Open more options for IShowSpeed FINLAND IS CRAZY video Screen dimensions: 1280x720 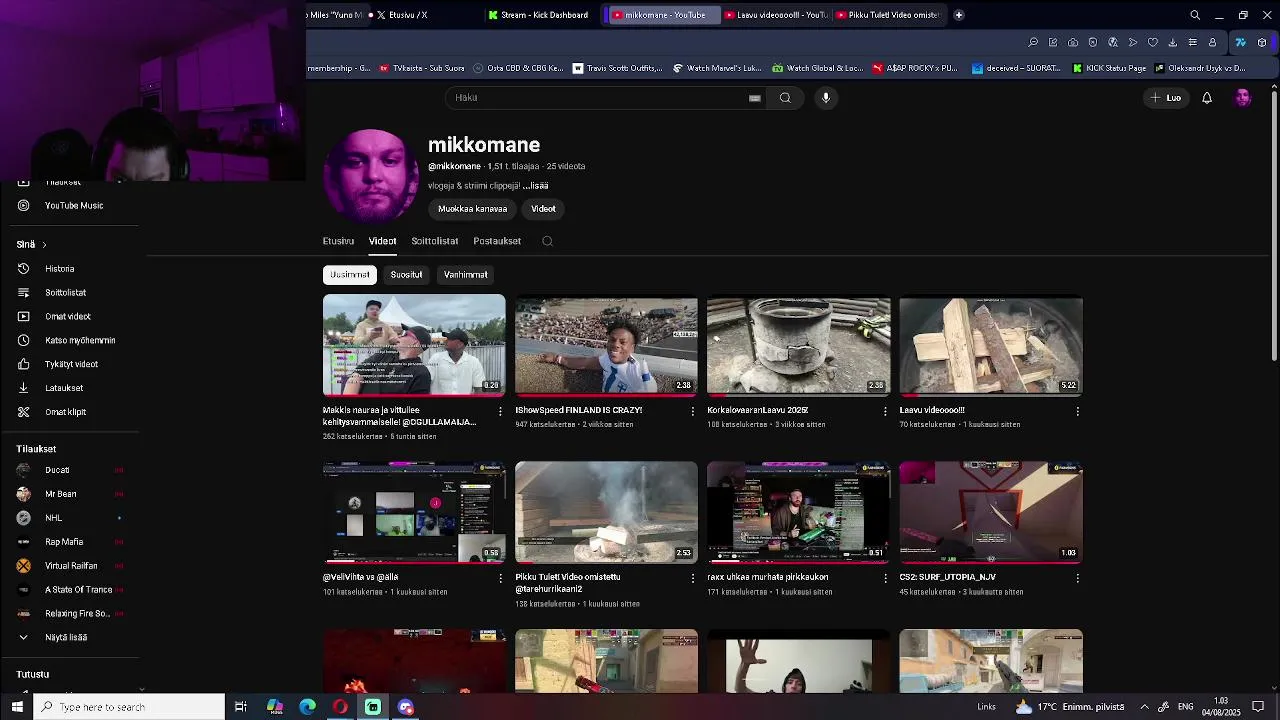(x=693, y=411)
